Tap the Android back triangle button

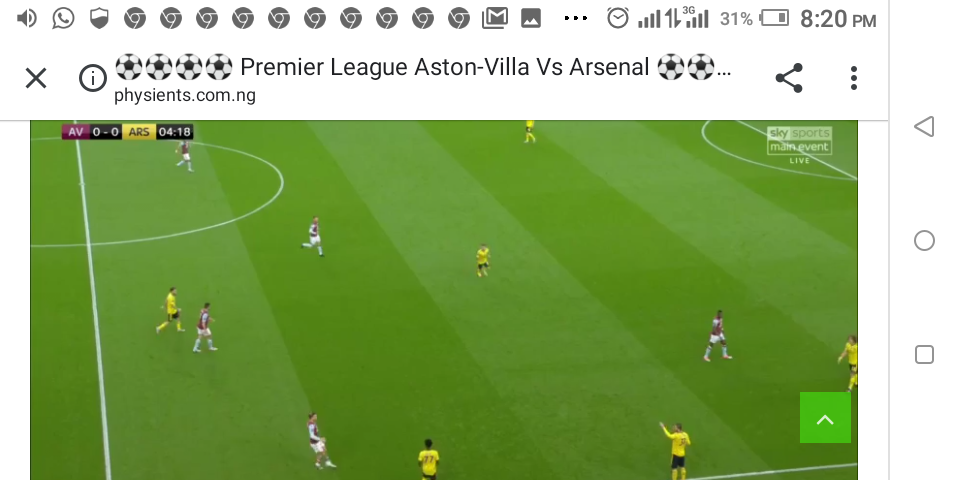924,127
